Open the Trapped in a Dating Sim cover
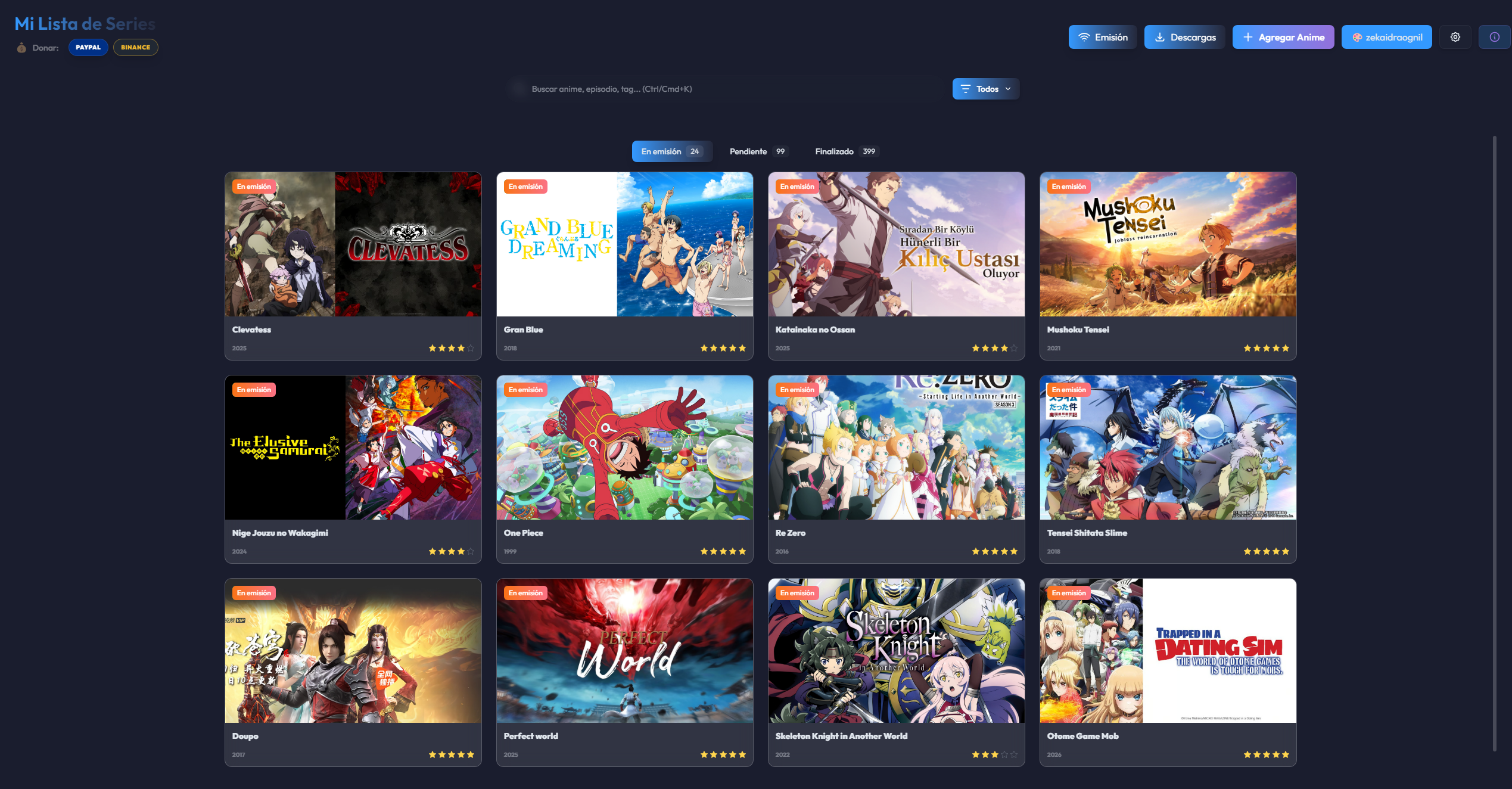 point(1168,651)
